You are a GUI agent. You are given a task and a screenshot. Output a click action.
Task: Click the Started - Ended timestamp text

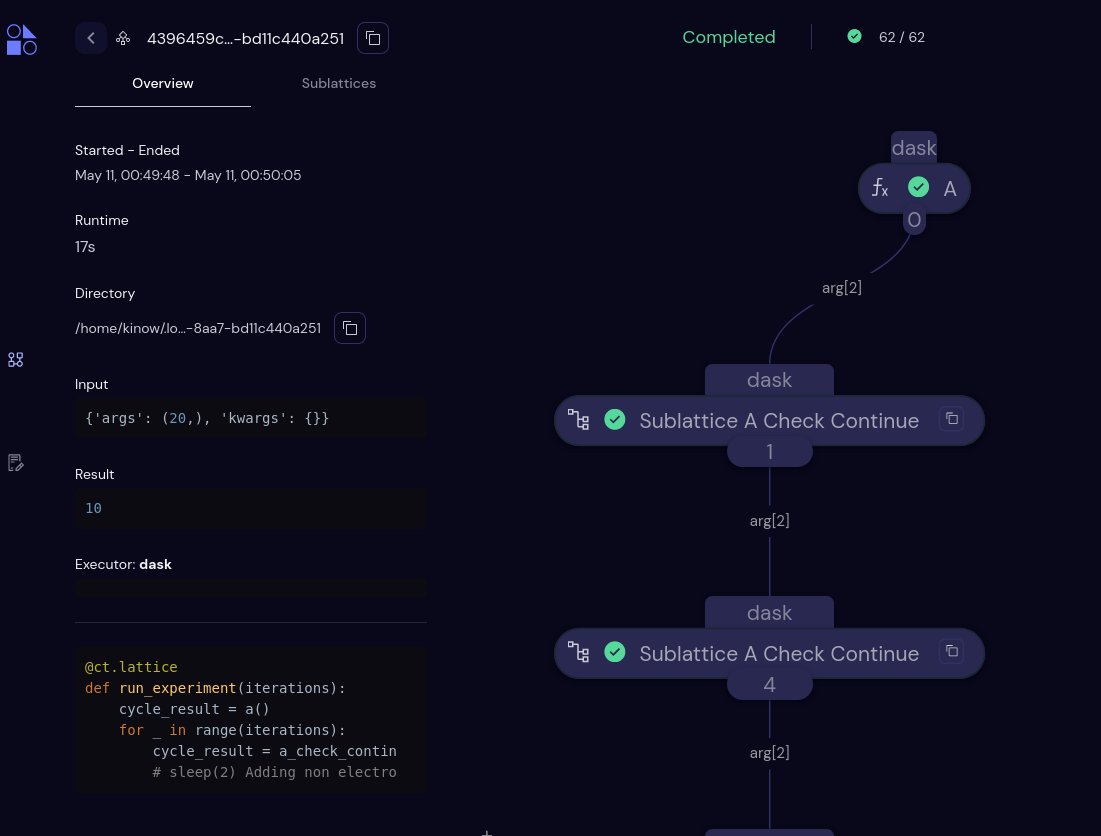[x=188, y=175]
